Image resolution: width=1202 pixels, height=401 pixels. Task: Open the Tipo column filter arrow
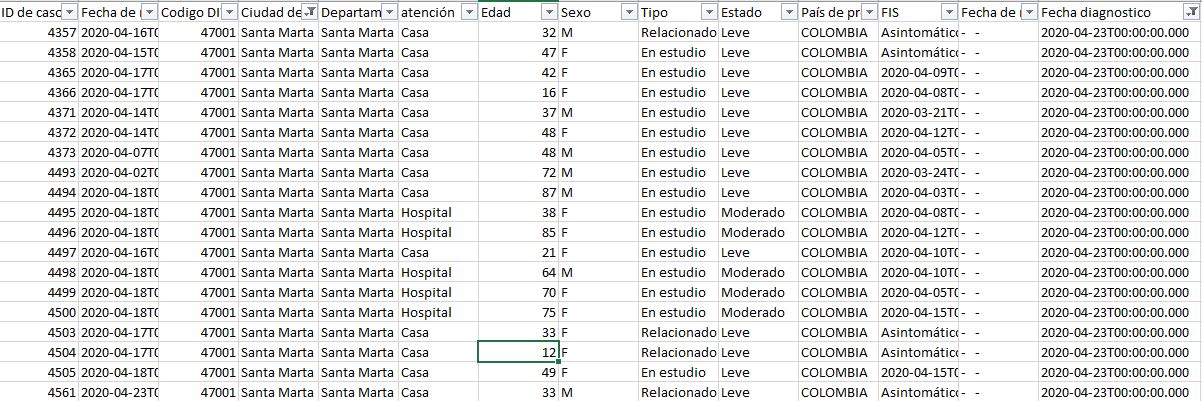pyautogui.click(x=708, y=12)
